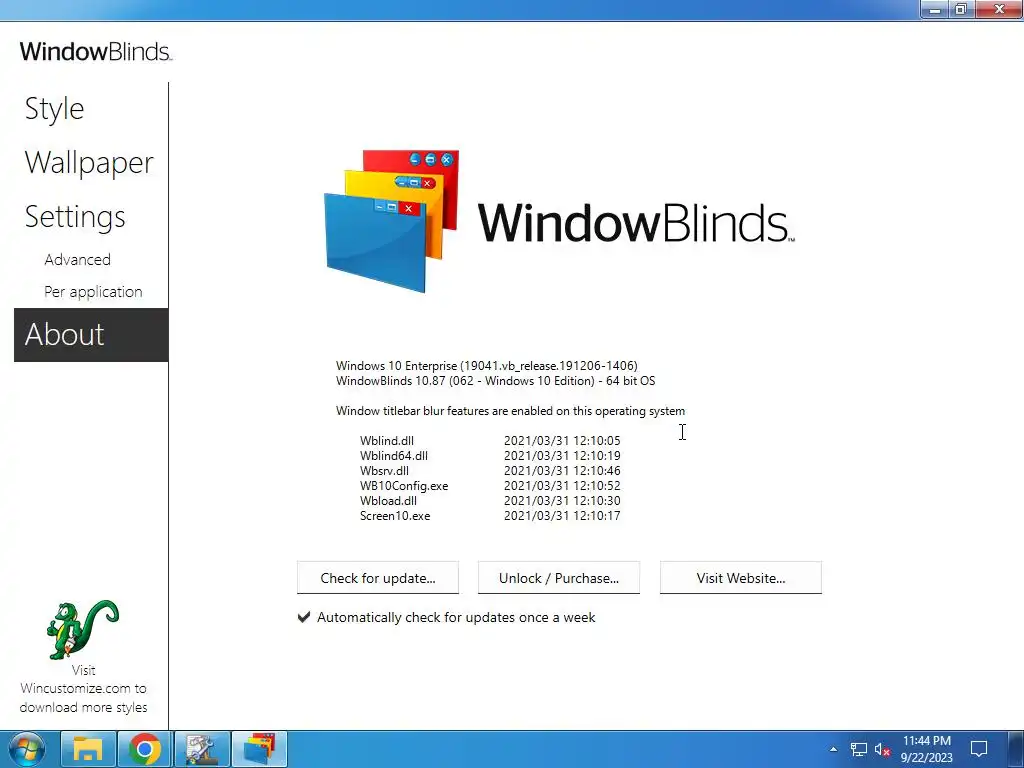The height and width of the screenshot is (768, 1024).
Task: Click the muted volume tray icon
Action: 882,750
